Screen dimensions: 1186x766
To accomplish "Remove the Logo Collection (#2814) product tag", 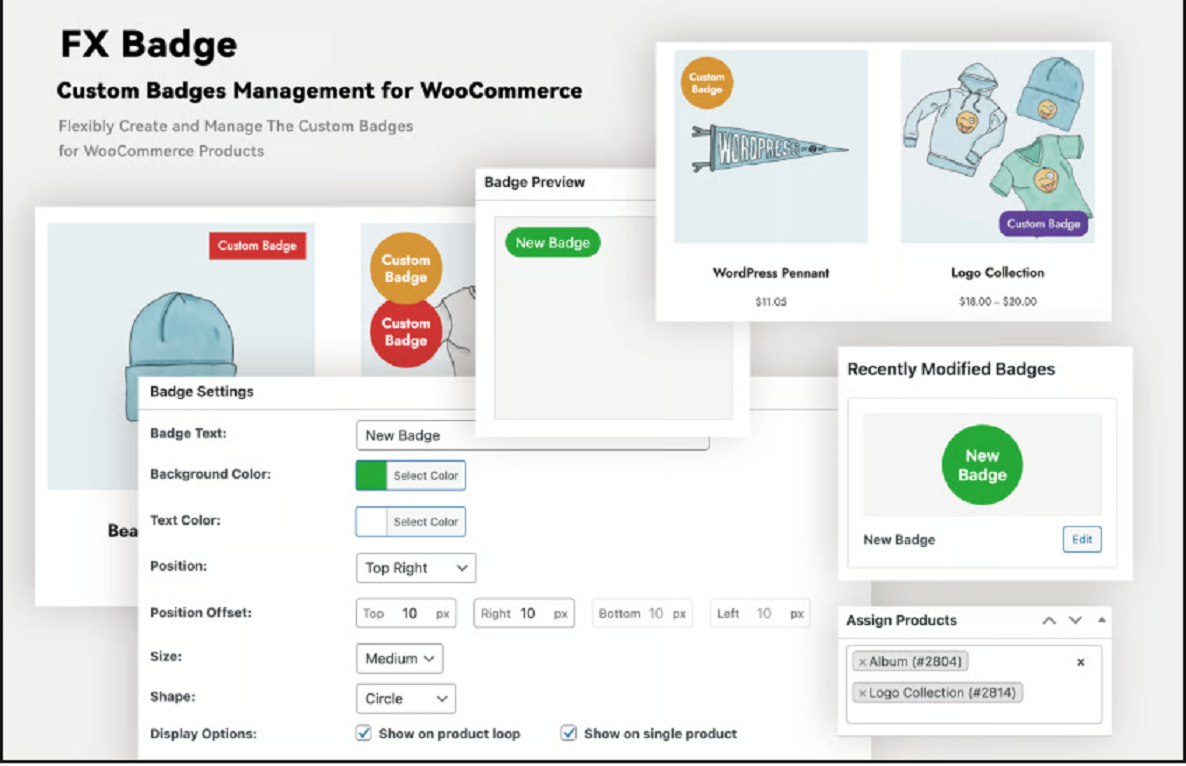I will (863, 692).
